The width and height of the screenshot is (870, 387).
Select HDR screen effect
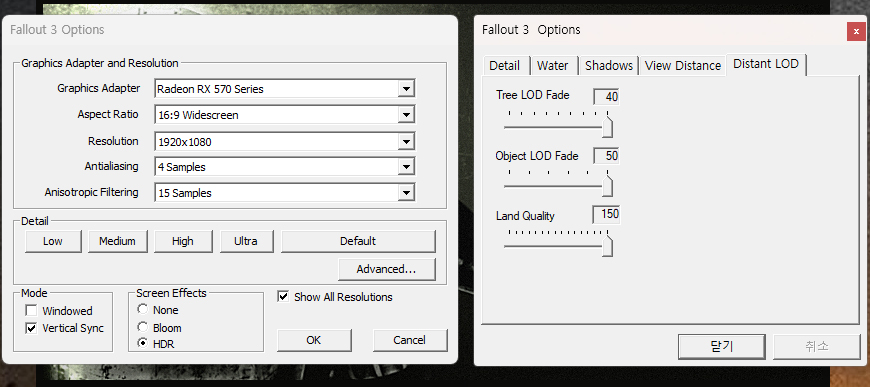(x=143, y=344)
